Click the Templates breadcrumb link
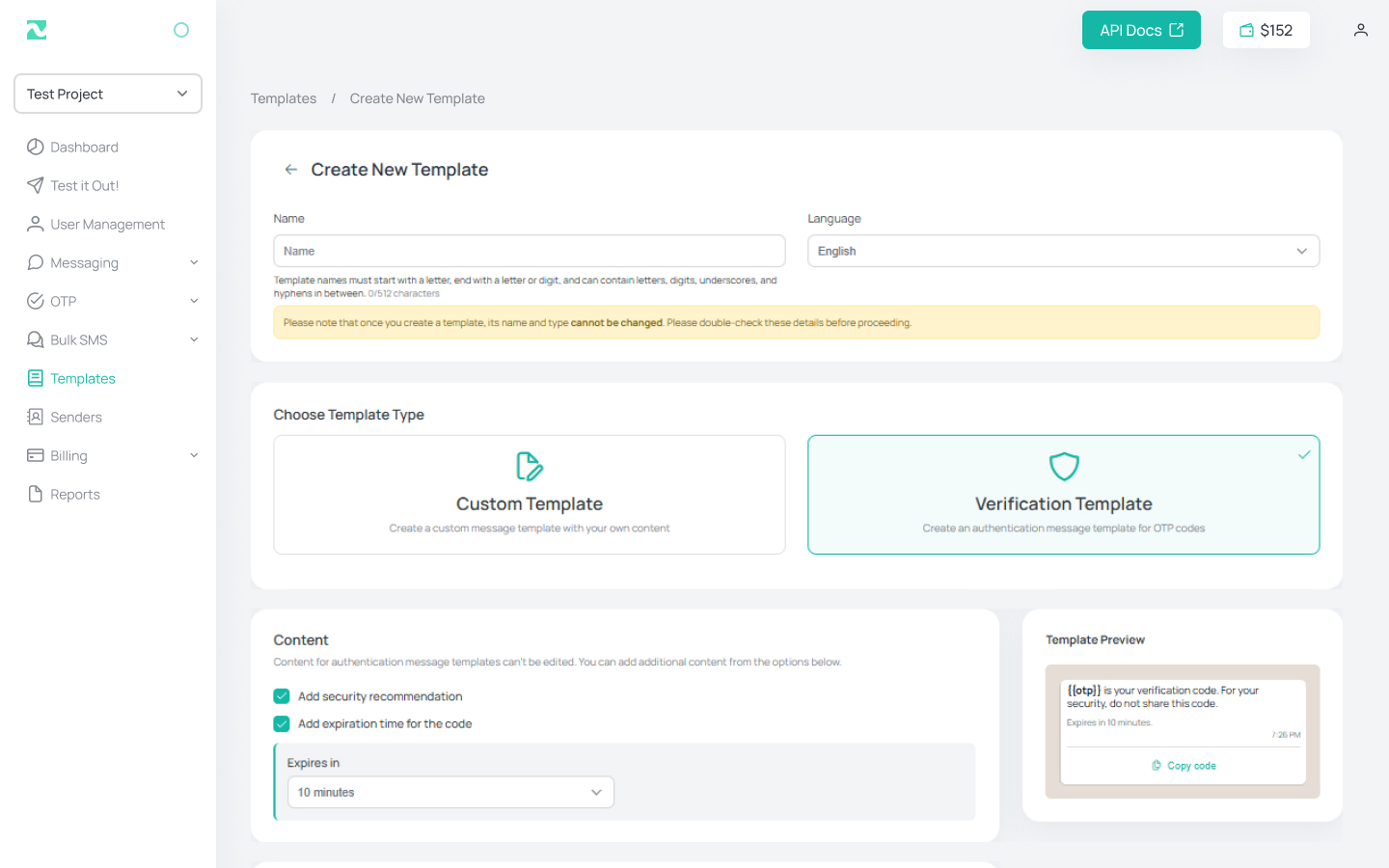 (x=284, y=98)
